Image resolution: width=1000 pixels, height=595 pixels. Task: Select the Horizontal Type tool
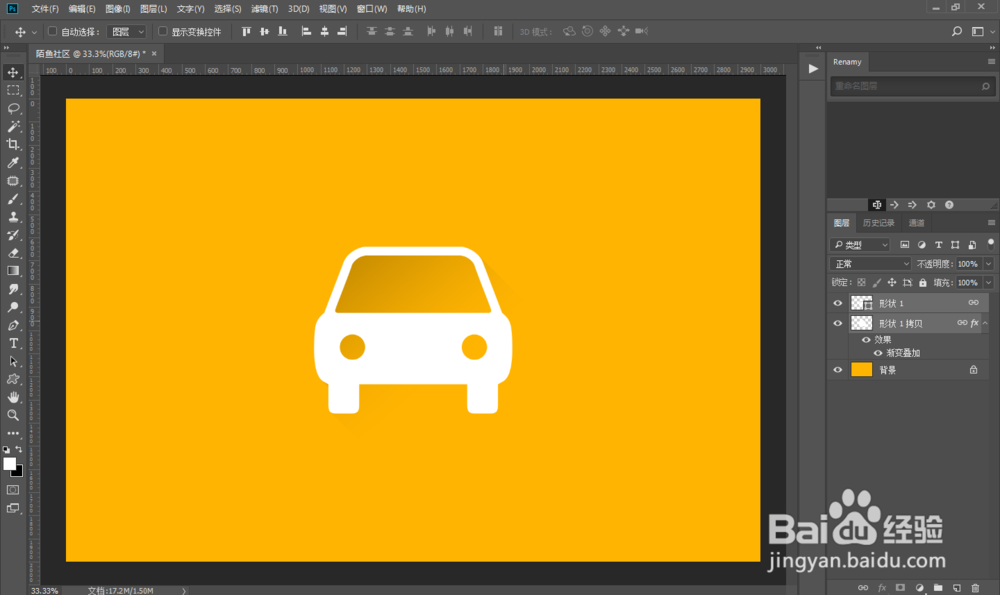(x=13, y=343)
